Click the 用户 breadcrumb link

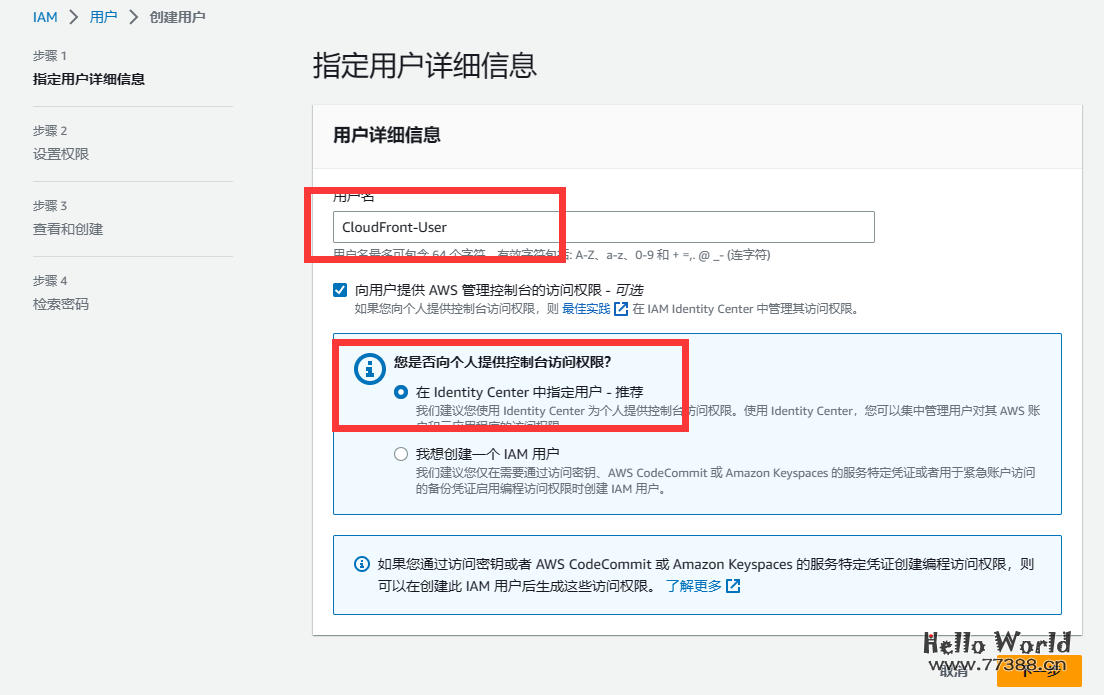(104, 16)
